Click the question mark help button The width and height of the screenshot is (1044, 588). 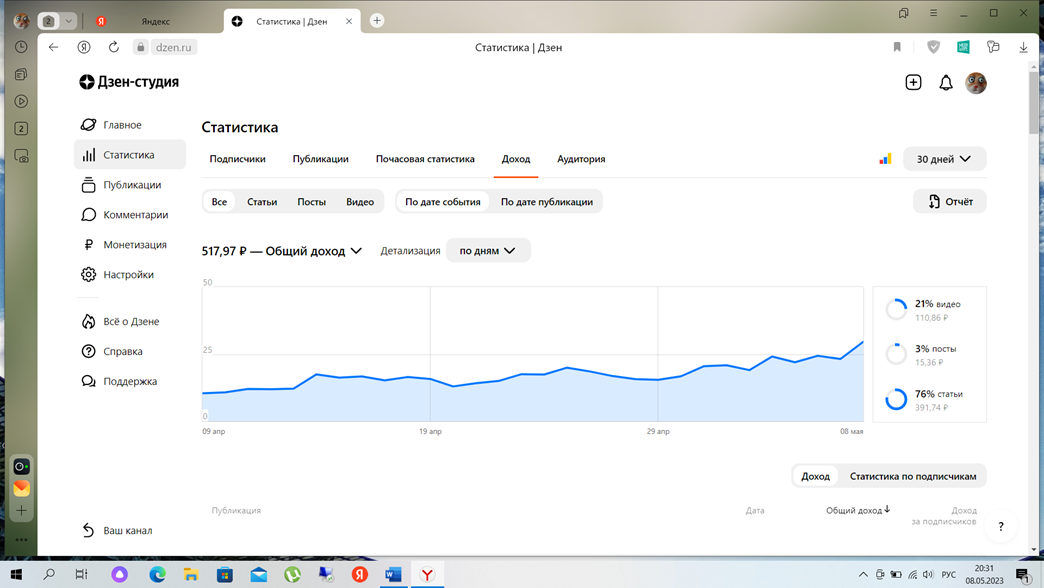point(1000,526)
